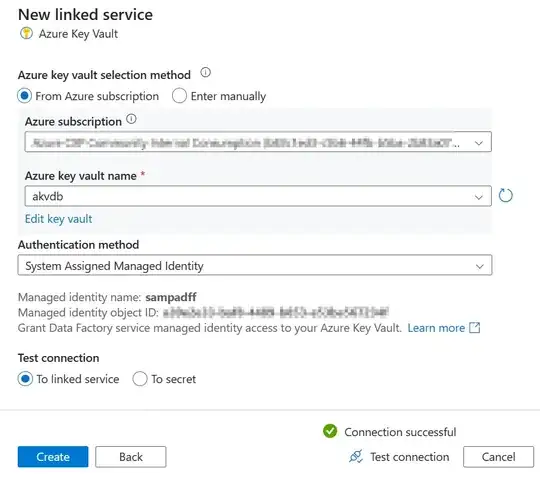Click the Create button

click(x=53, y=457)
